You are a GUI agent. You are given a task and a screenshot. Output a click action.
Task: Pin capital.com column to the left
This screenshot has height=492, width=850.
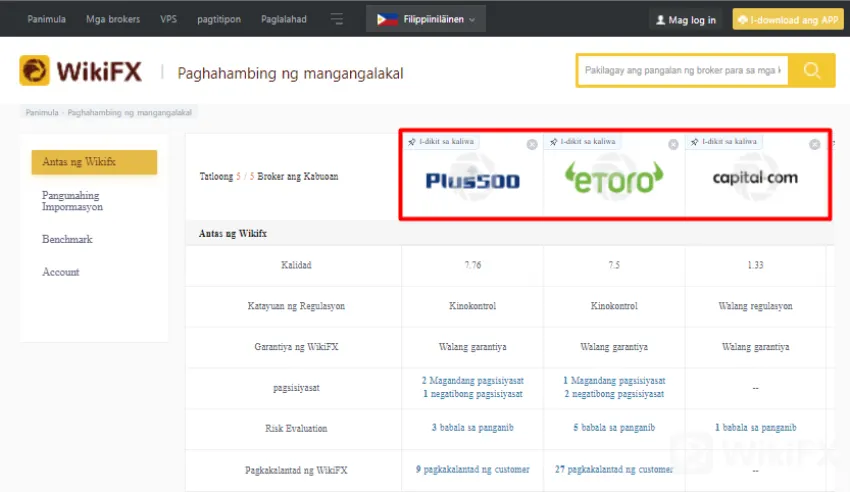point(724,141)
